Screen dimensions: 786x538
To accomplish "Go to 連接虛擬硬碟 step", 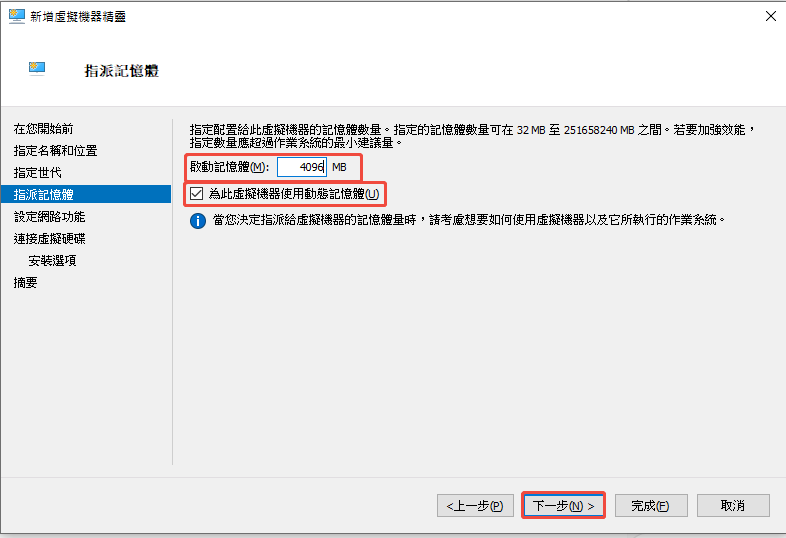I will tap(50, 239).
